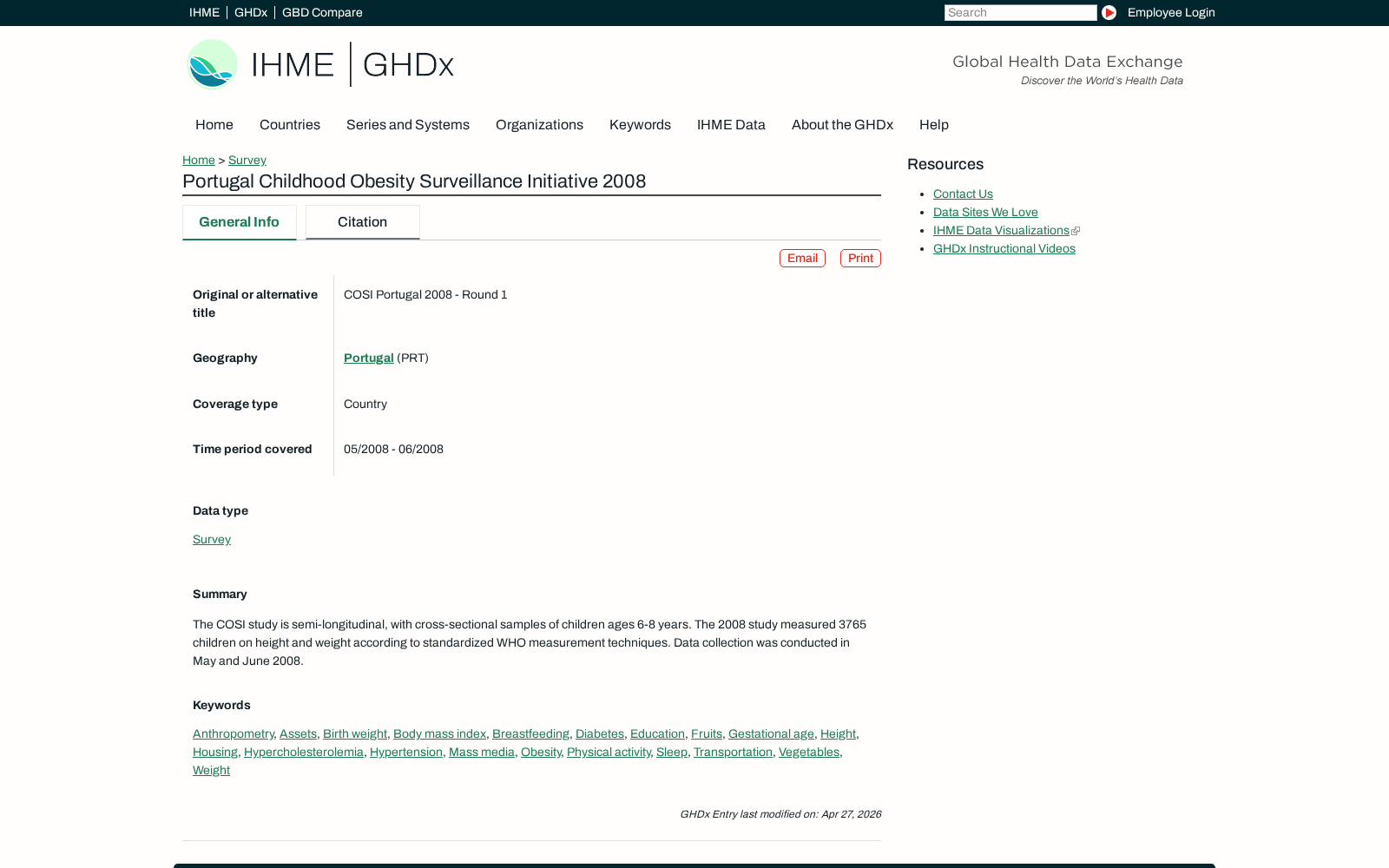The image size is (1389, 868).
Task: Open Breastfeeding keyword
Action: tap(530, 733)
